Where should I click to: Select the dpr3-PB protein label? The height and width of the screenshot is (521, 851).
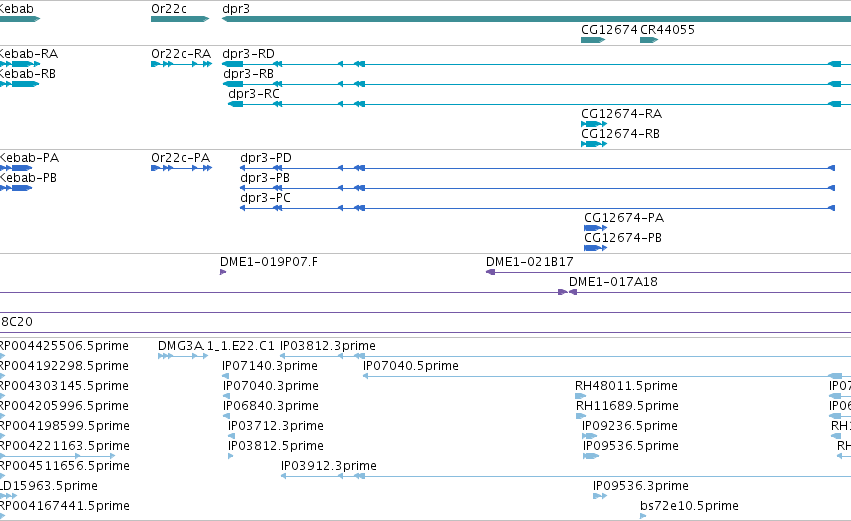[x=265, y=178]
